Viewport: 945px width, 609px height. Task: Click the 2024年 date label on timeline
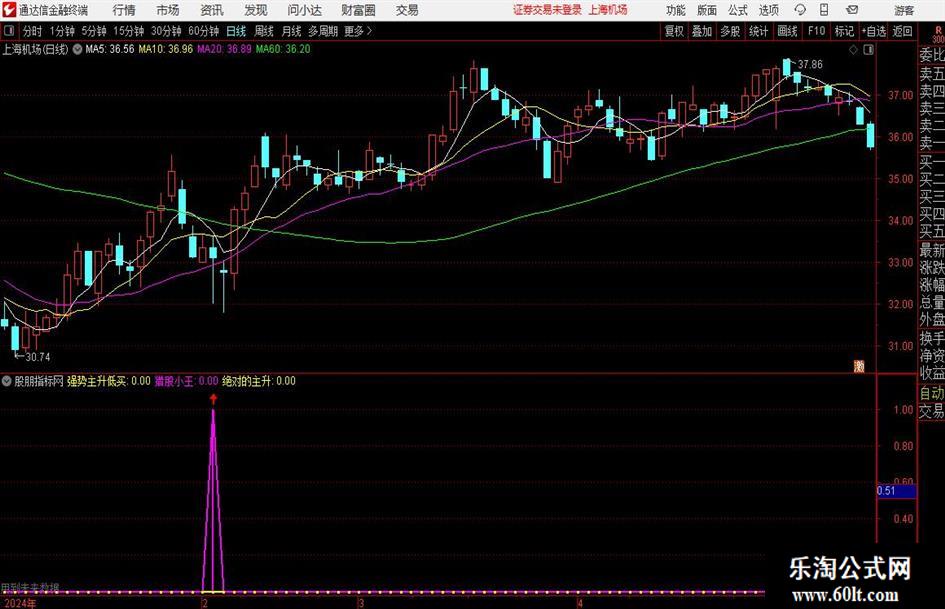coord(19,604)
